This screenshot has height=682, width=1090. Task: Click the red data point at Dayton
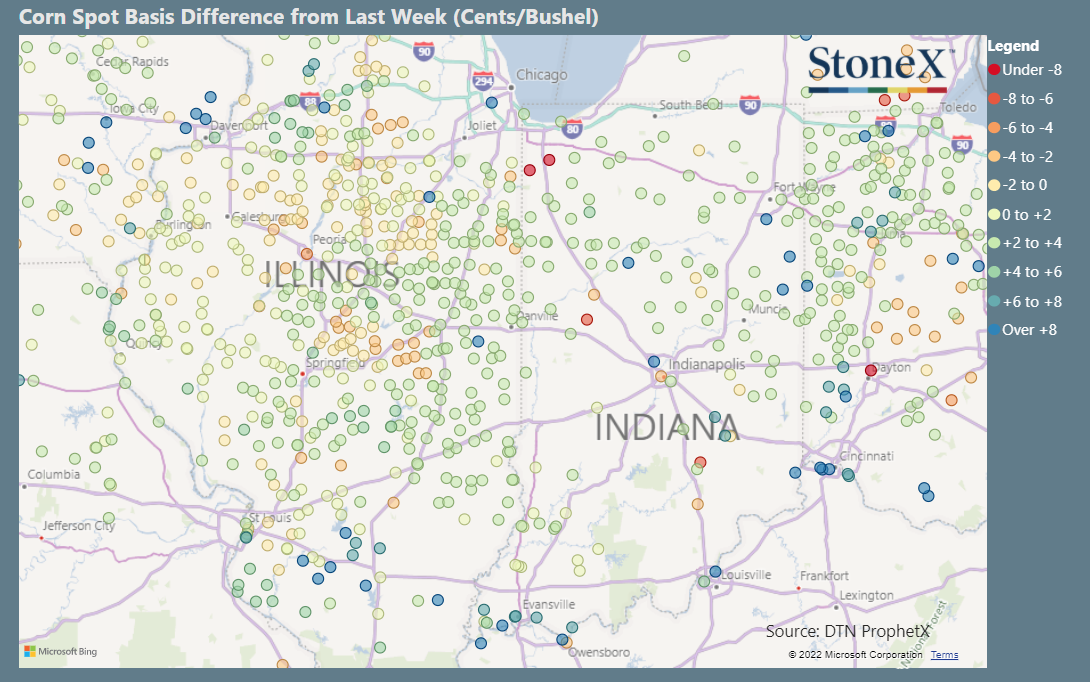tap(870, 371)
